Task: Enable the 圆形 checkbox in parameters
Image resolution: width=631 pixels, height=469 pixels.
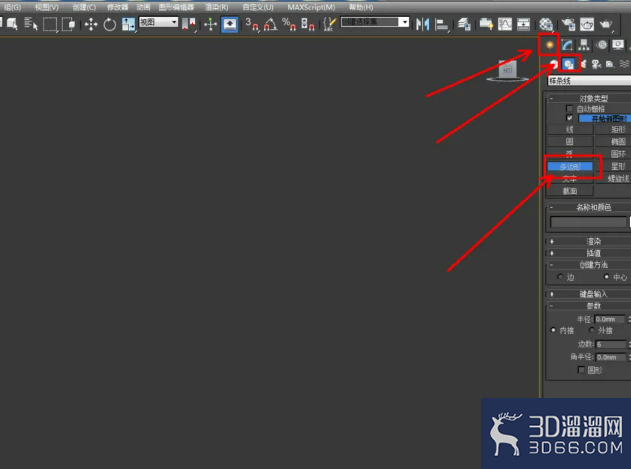Action: tap(581, 370)
